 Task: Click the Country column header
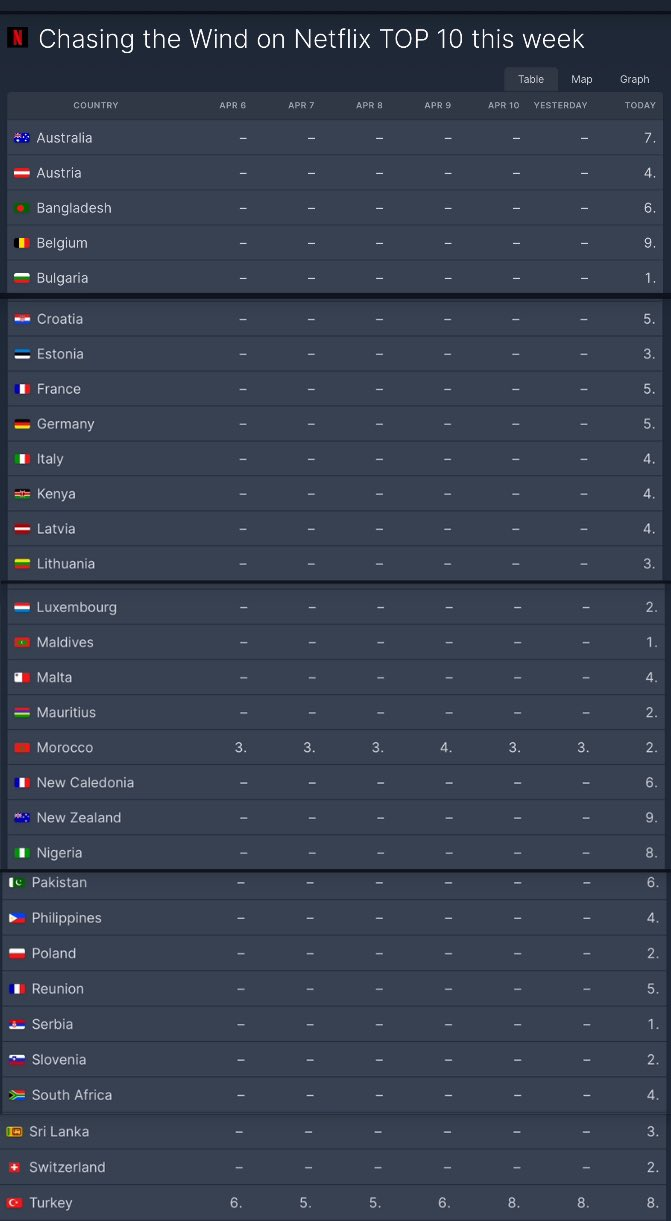[96, 105]
